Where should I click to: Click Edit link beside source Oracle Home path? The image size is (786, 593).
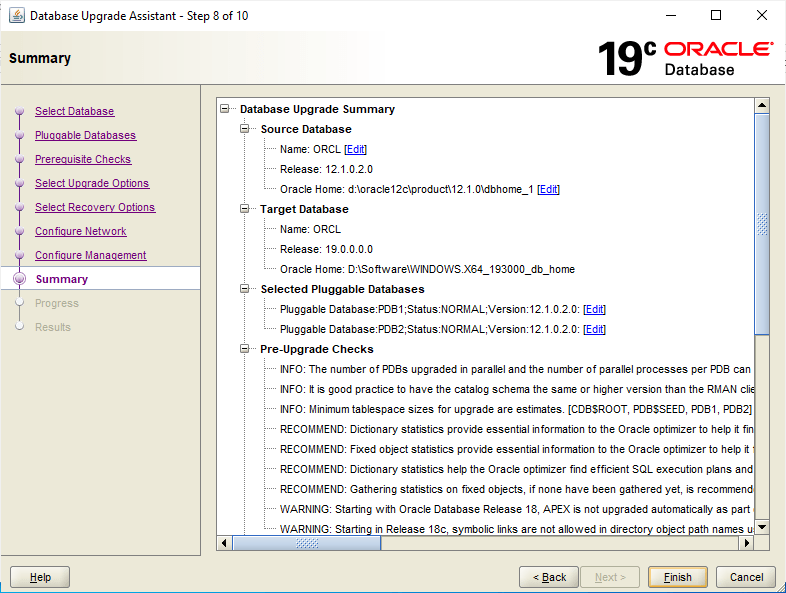click(x=548, y=189)
